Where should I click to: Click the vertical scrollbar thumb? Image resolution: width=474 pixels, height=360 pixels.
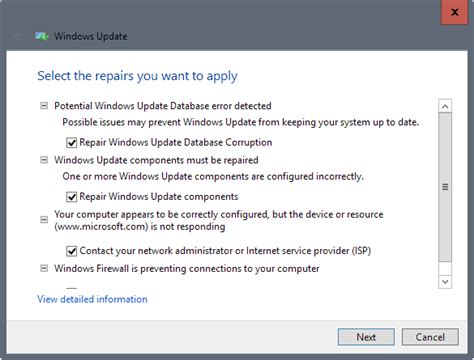point(445,187)
